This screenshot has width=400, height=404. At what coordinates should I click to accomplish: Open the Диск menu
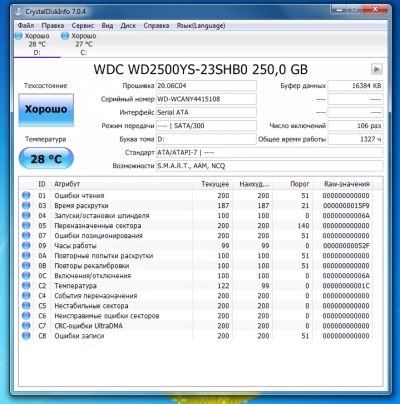point(128,26)
